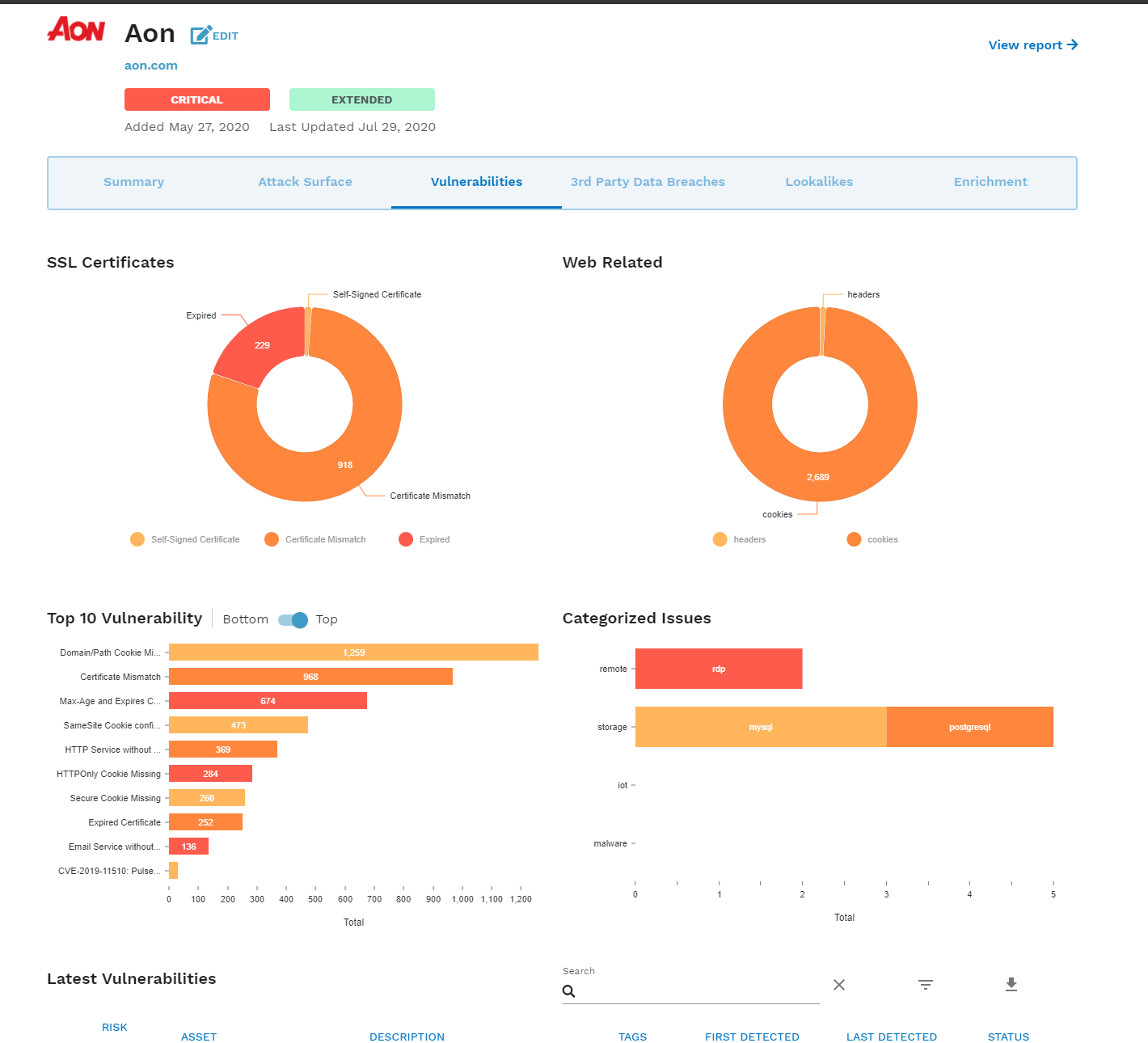
Task: Select the Expired slice in SSL Certificates donut
Action: 260,345
